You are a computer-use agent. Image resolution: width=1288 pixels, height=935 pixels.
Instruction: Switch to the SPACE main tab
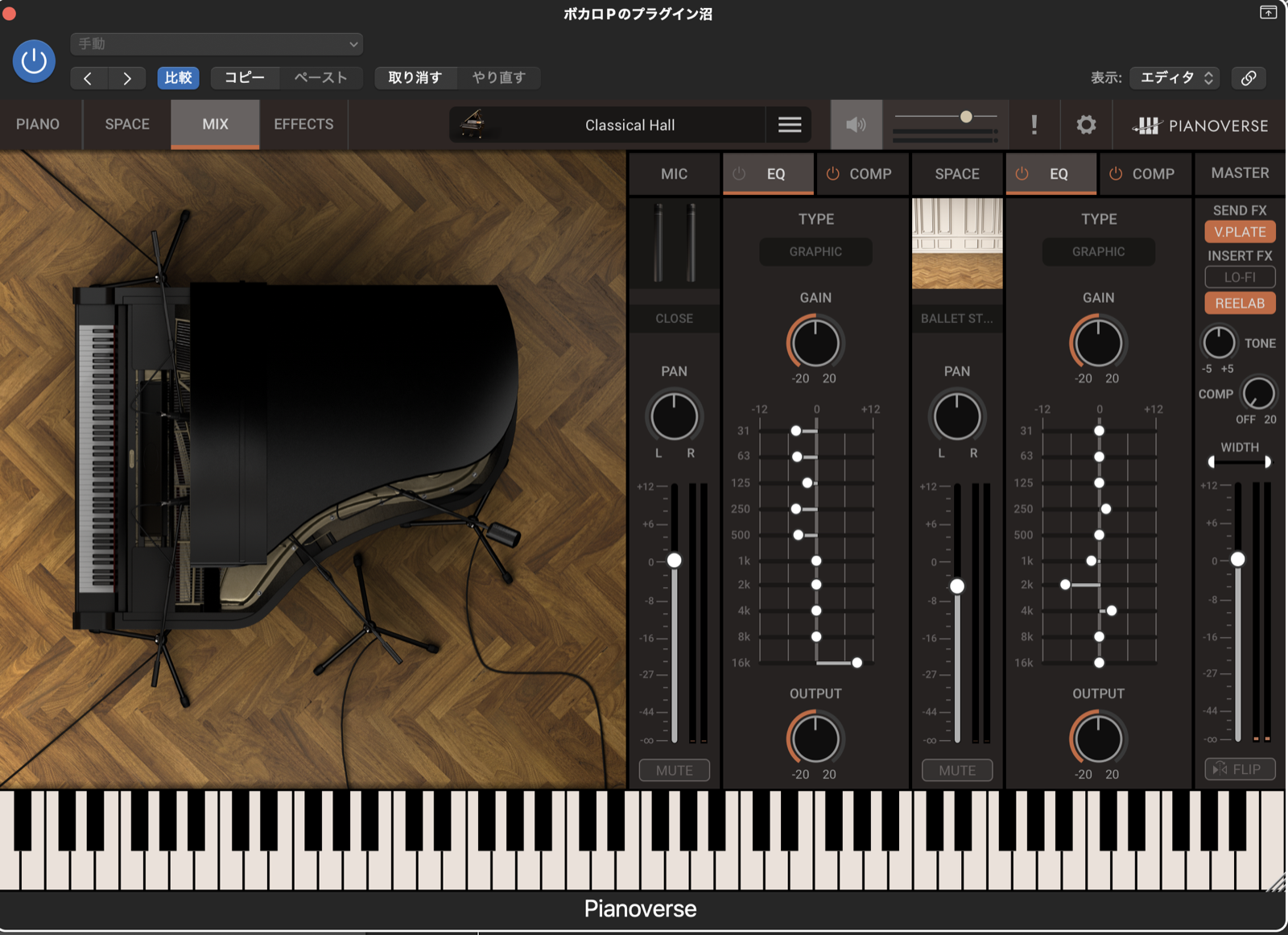coord(127,124)
